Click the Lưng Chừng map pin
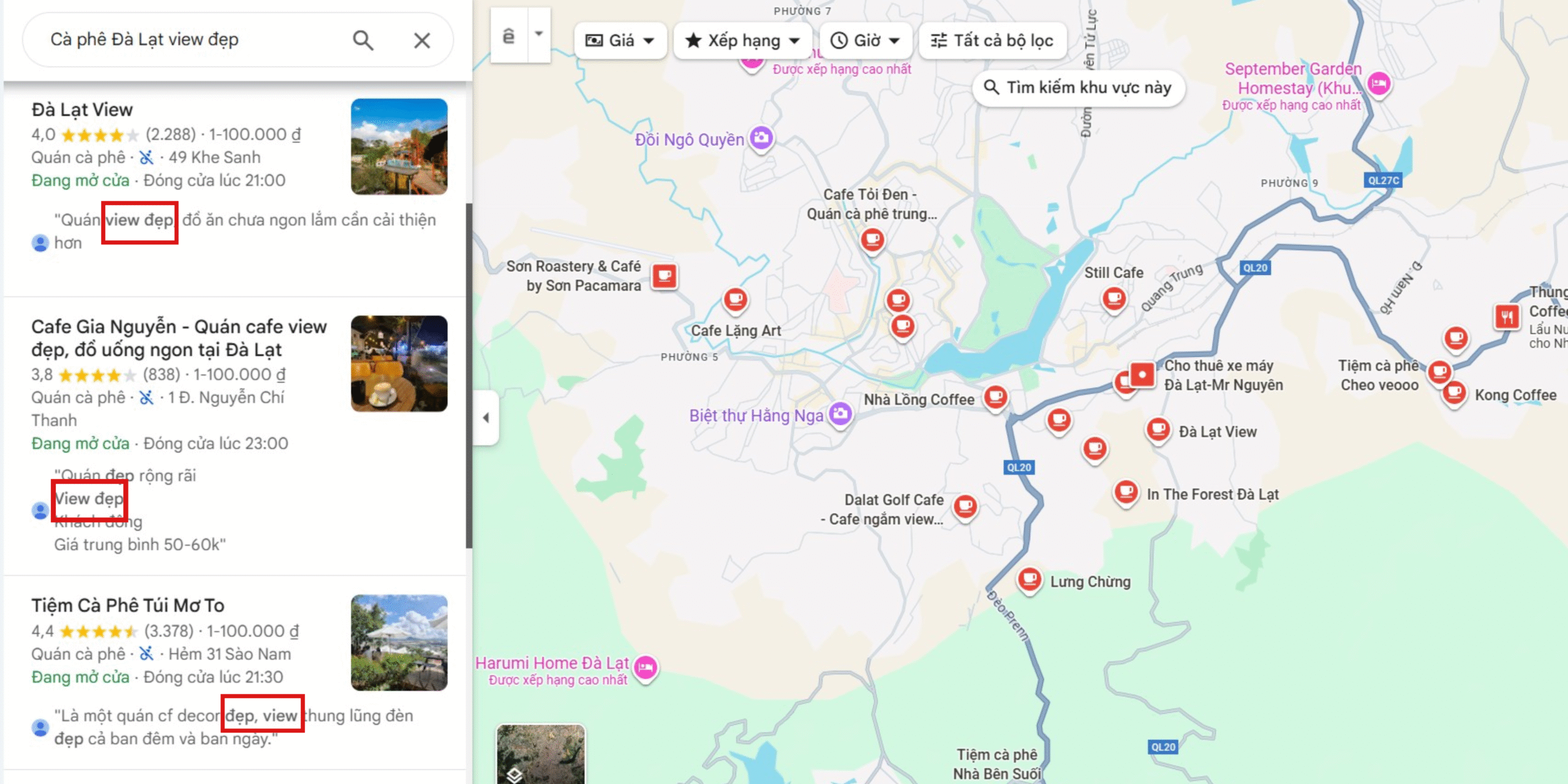This screenshot has width=1568, height=784. tap(1030, 579)
